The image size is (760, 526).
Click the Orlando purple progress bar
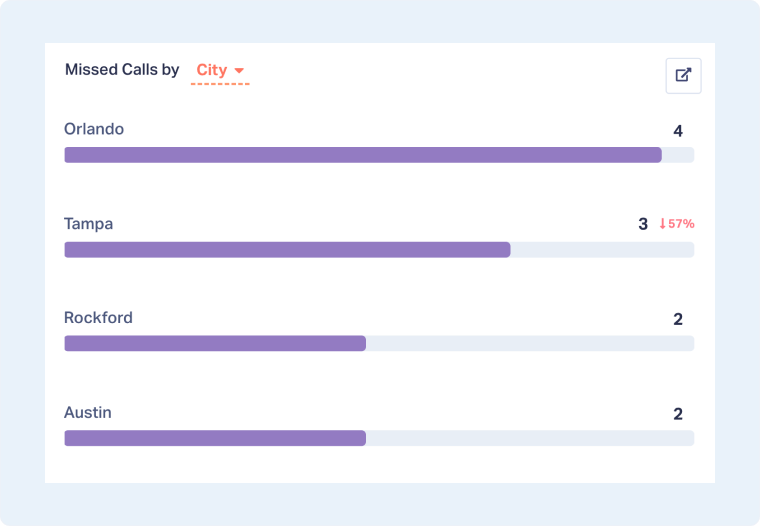coord(363,155)
